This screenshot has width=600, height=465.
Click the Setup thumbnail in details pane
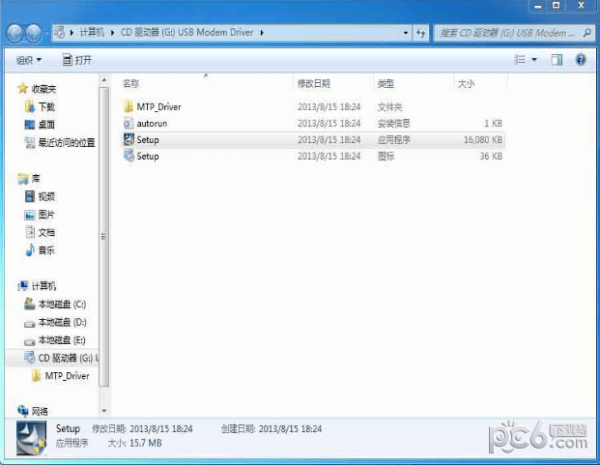click(x=31, y=438)
